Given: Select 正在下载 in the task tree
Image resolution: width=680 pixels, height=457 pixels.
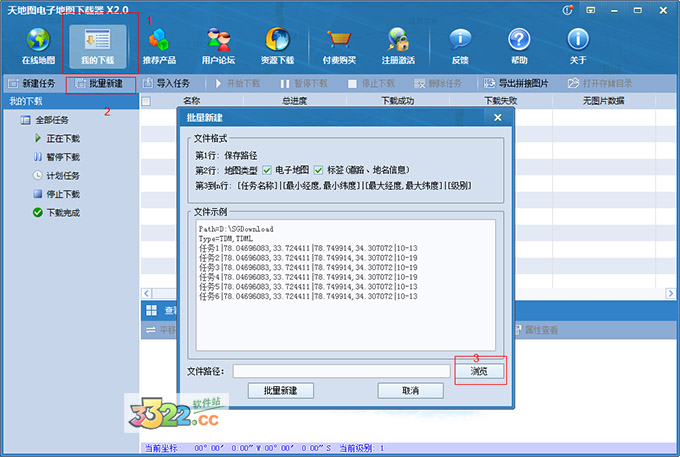Looking at the screenshot, I should (57, 138).
